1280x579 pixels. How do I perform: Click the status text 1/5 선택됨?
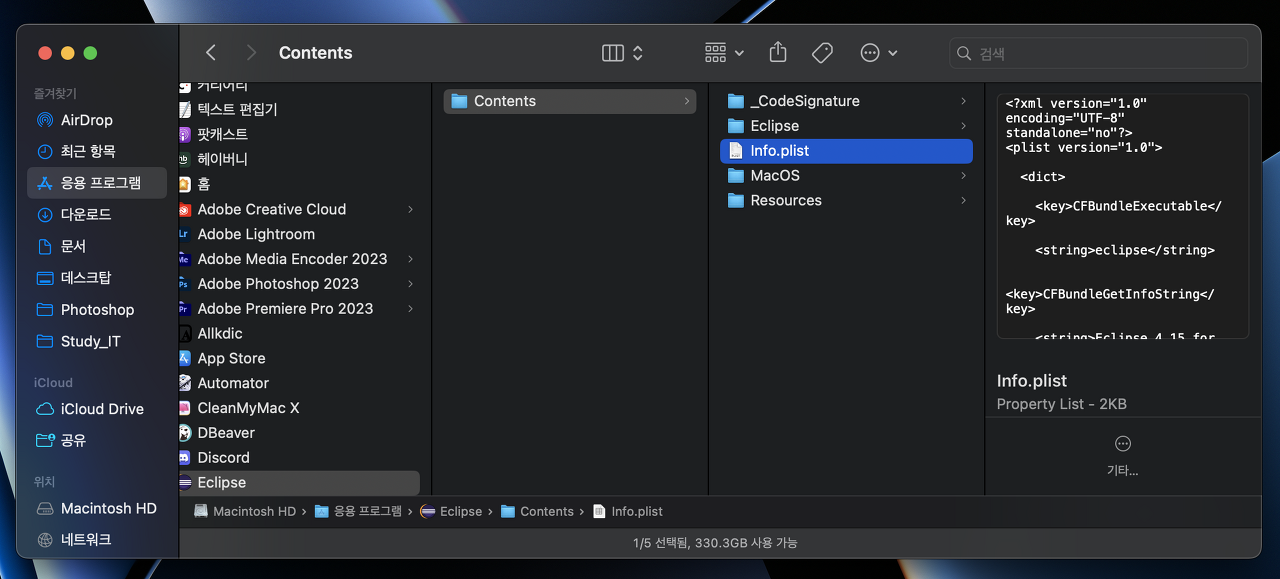[x=715, y=542]
